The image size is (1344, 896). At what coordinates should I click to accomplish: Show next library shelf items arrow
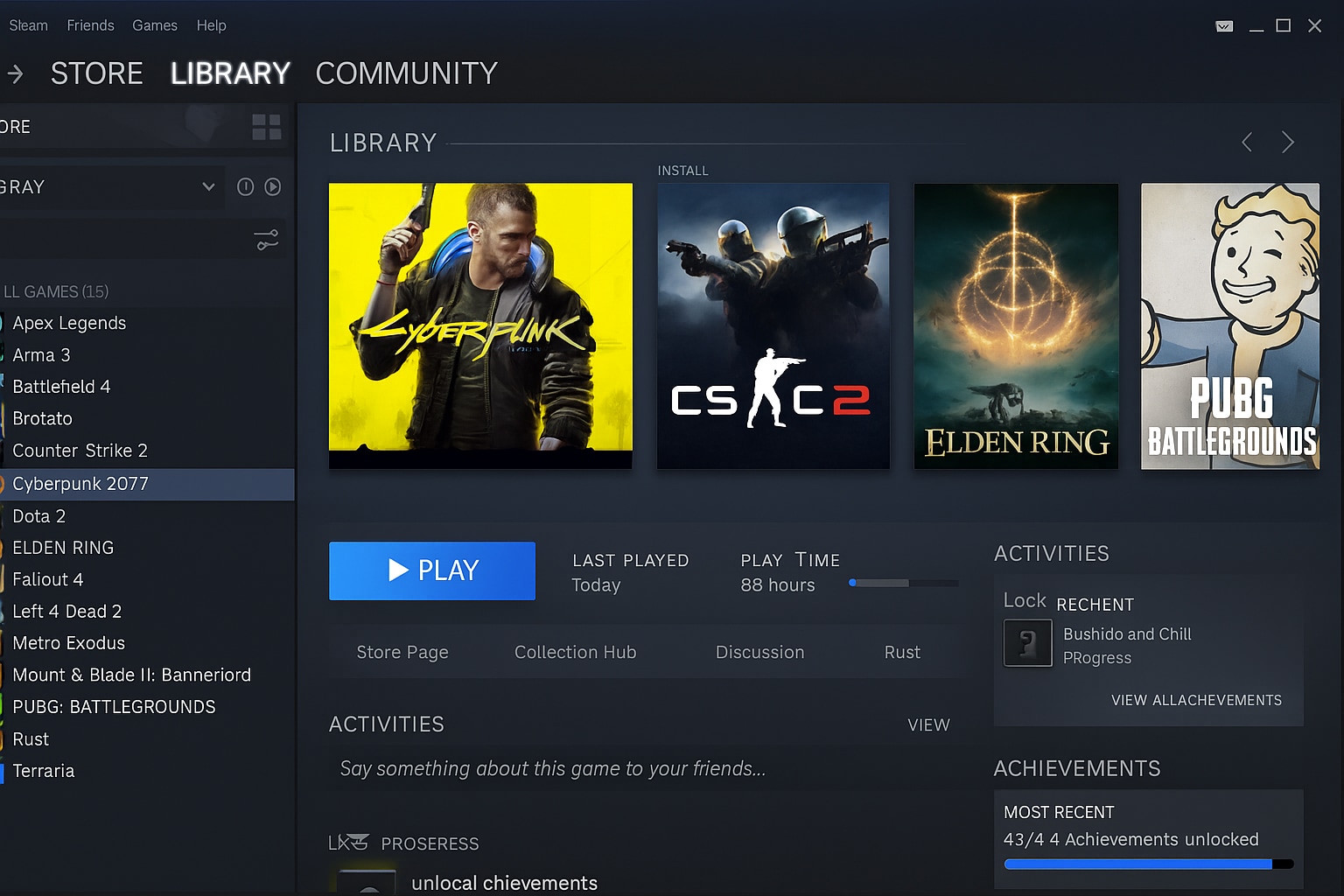pyautogui.click(x=1287, y=142)
